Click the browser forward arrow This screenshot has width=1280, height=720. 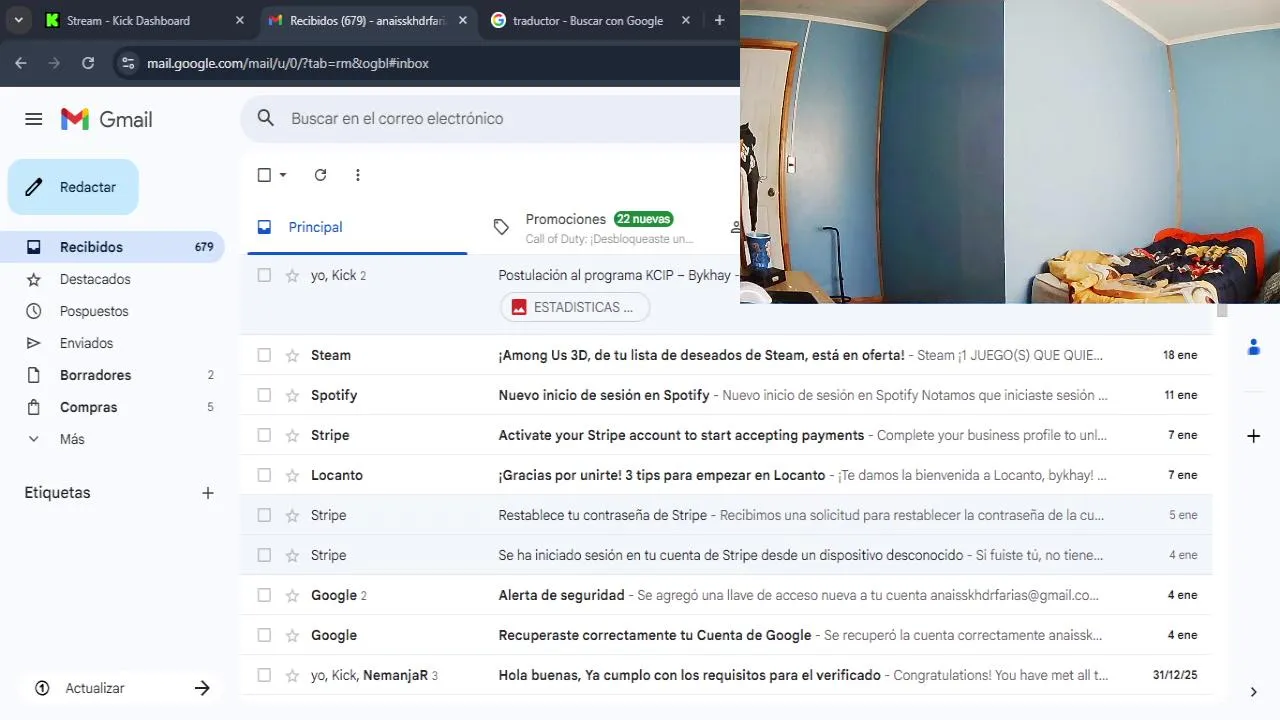[54, 63]
